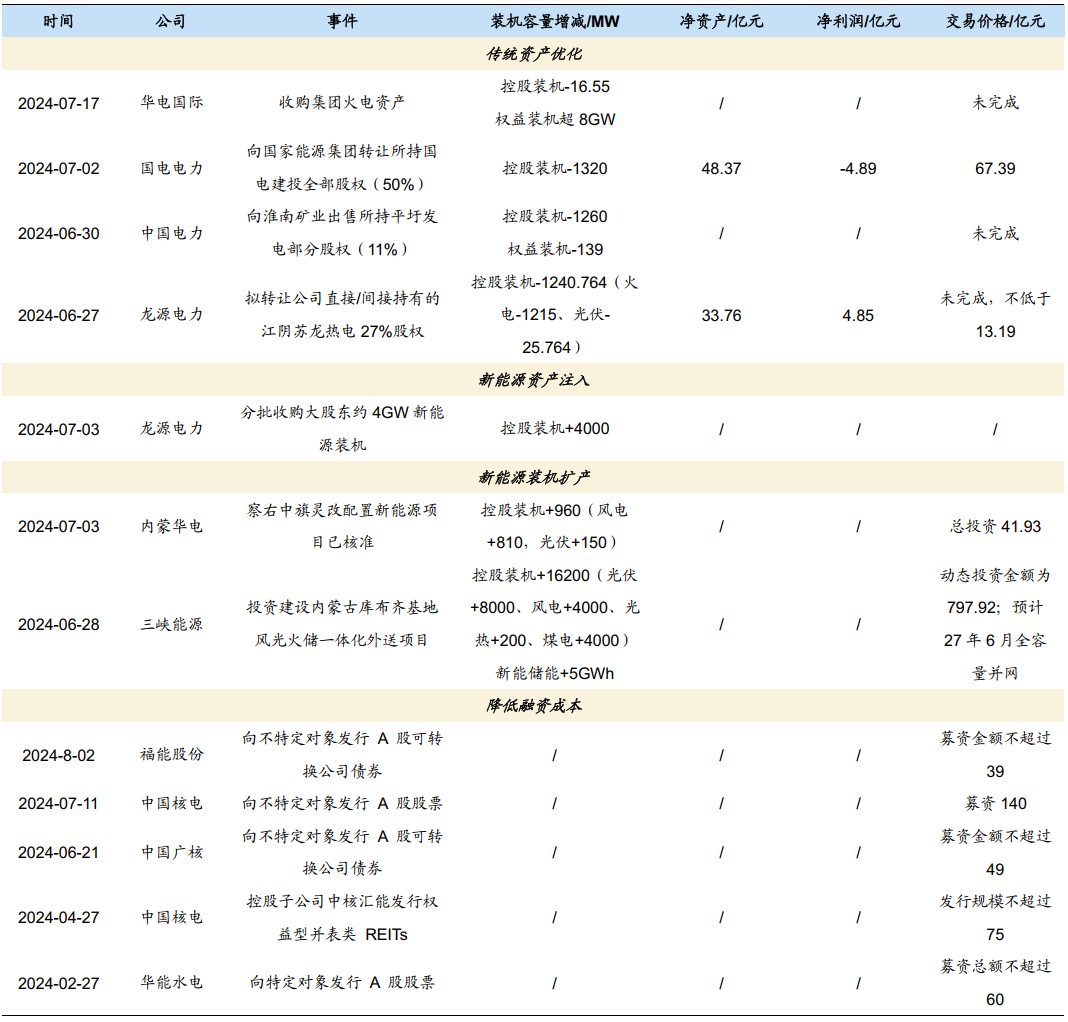The width and height of the screenshot is (1068, 1022).
Task: Click the 时间 column header
Action: click(58, 21)
